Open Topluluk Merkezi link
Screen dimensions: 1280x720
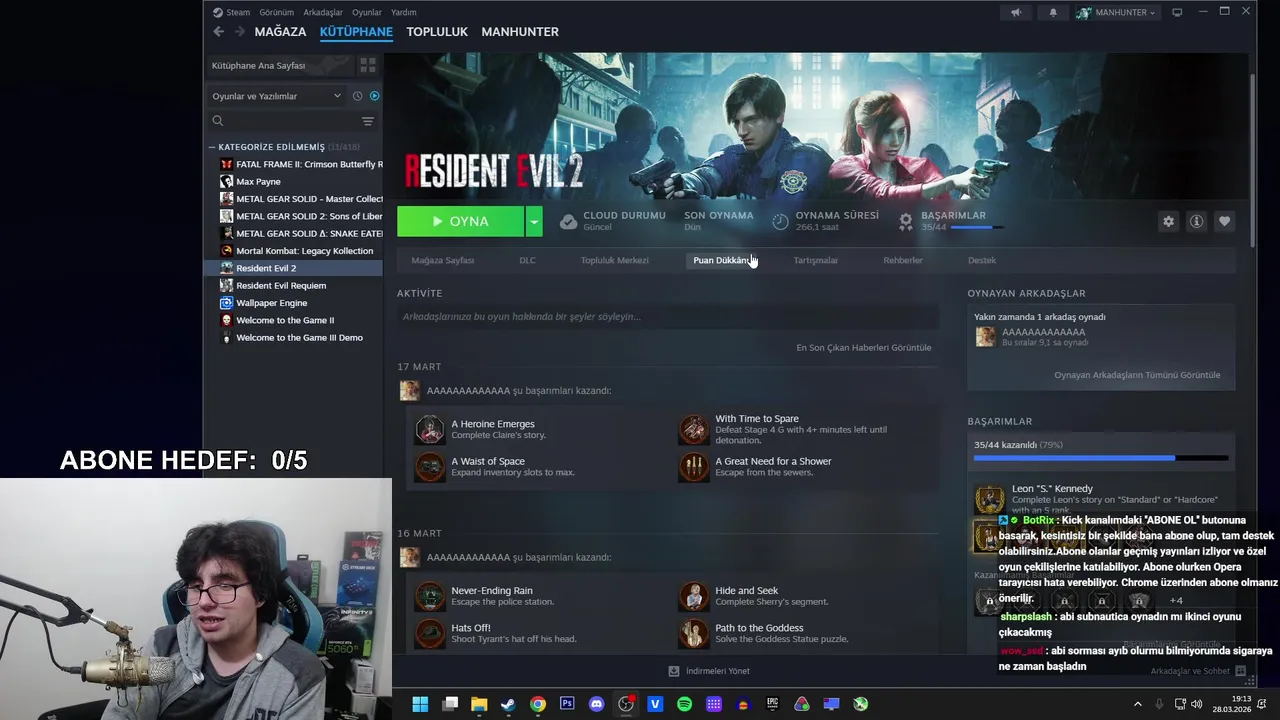coord(615,260)
